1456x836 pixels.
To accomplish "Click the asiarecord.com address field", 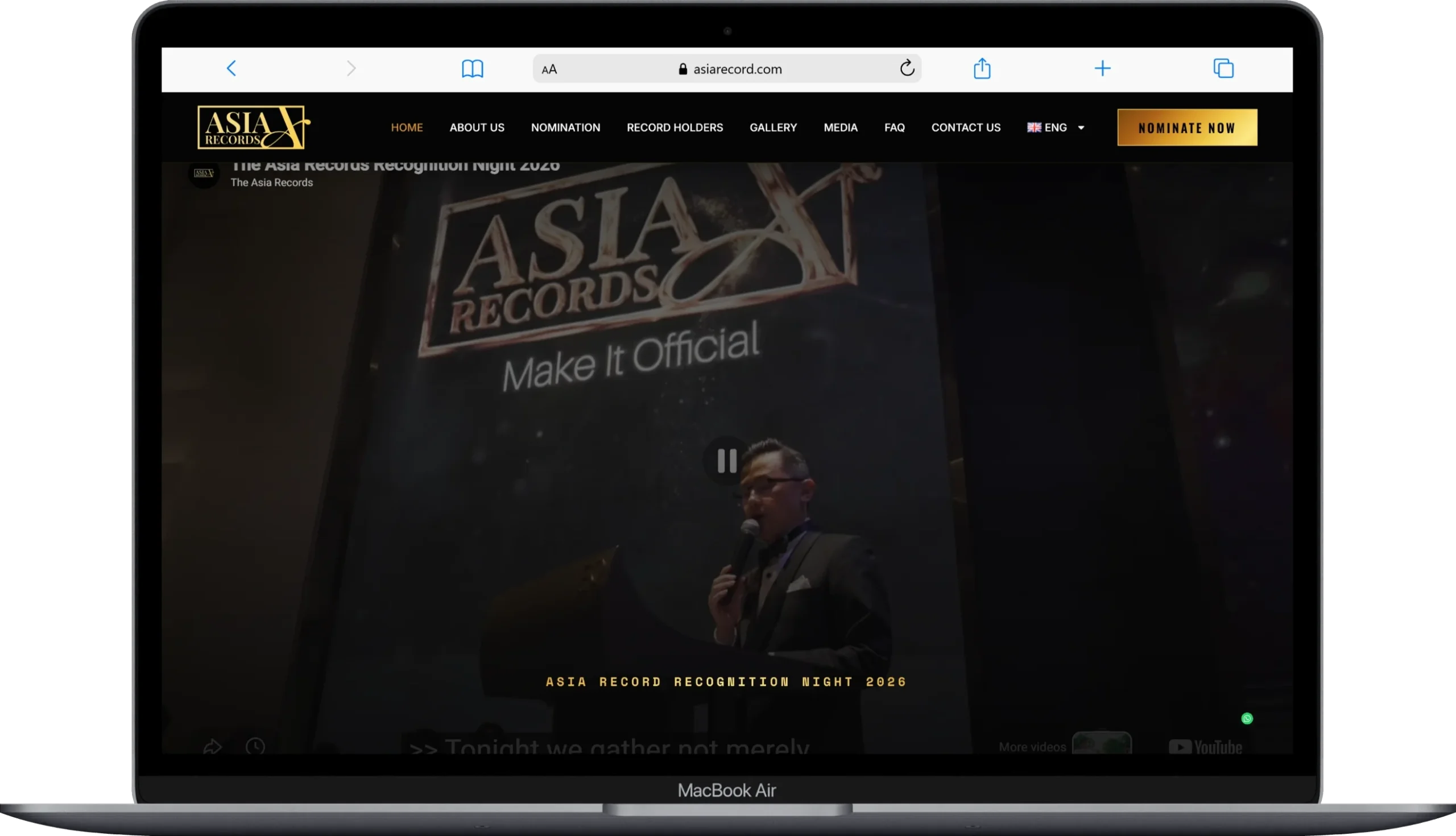I will click(727, 69).
